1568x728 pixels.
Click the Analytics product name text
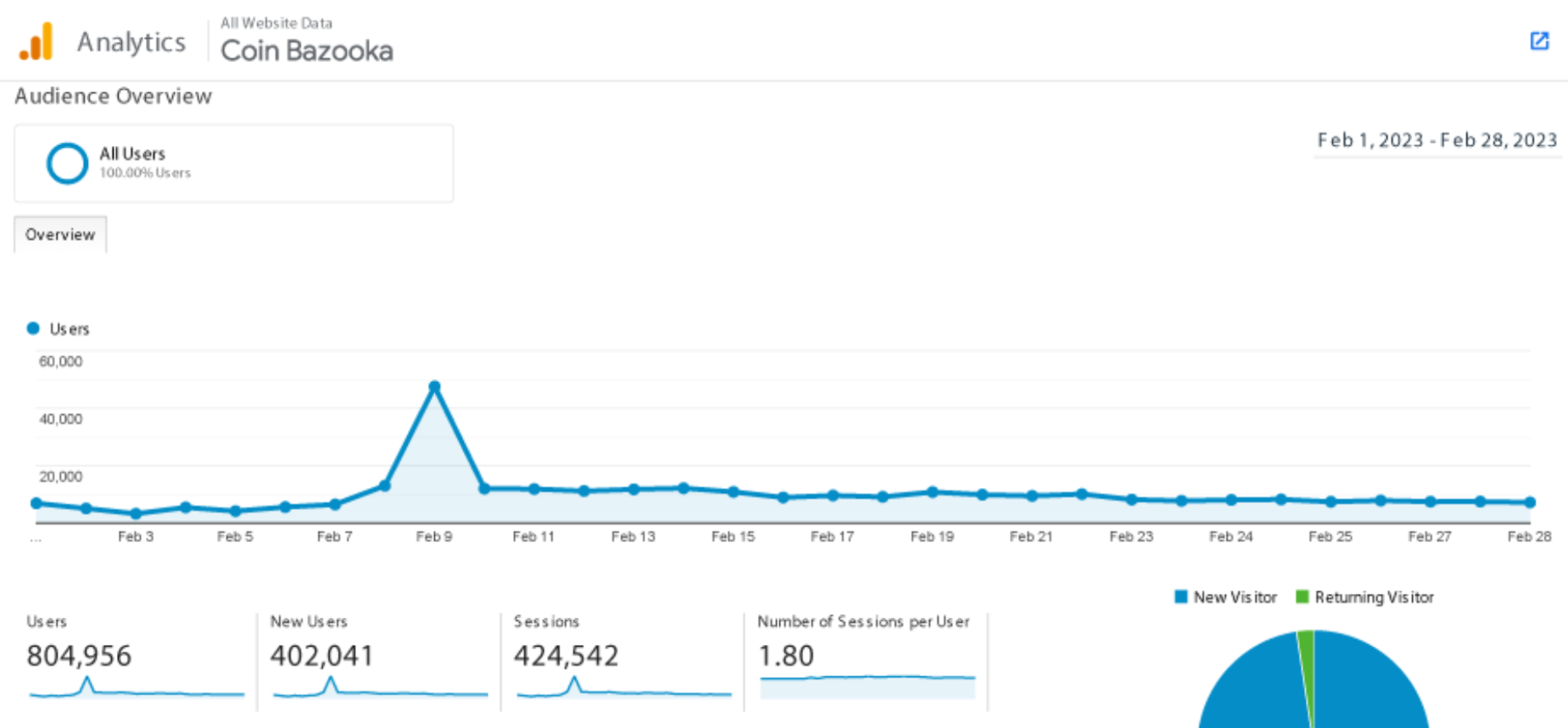point(131,42)
